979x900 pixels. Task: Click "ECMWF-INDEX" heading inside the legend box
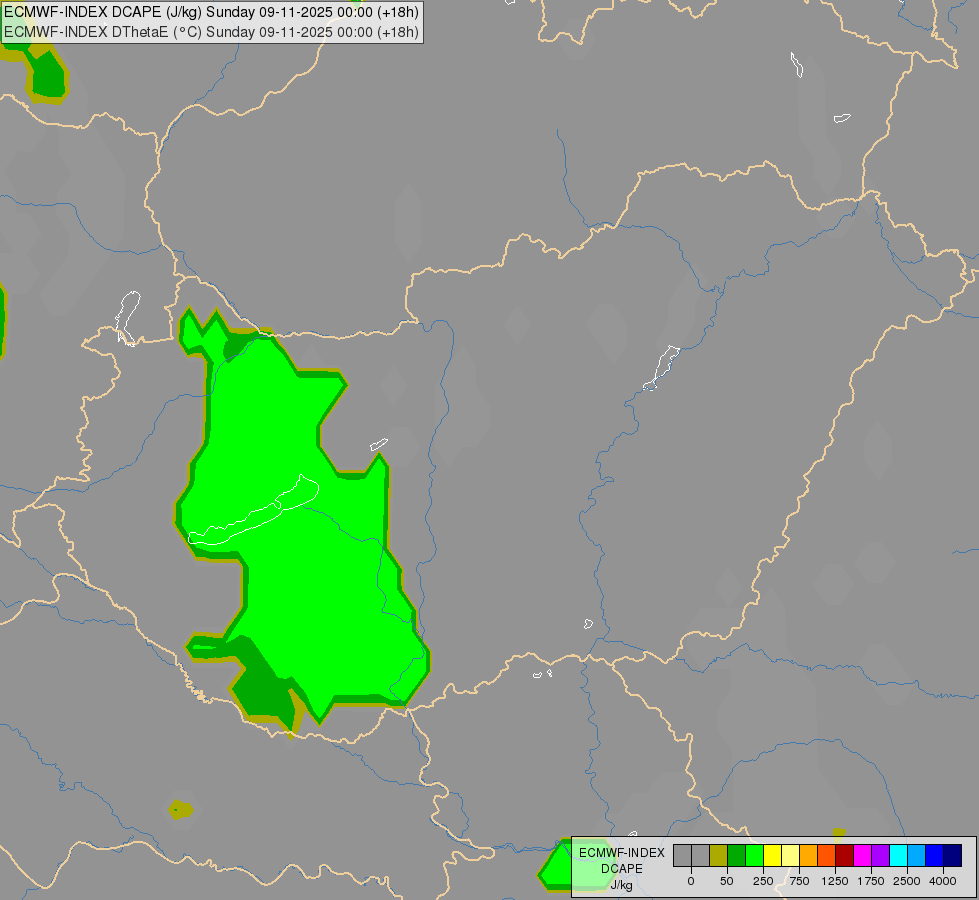[622, 853]
